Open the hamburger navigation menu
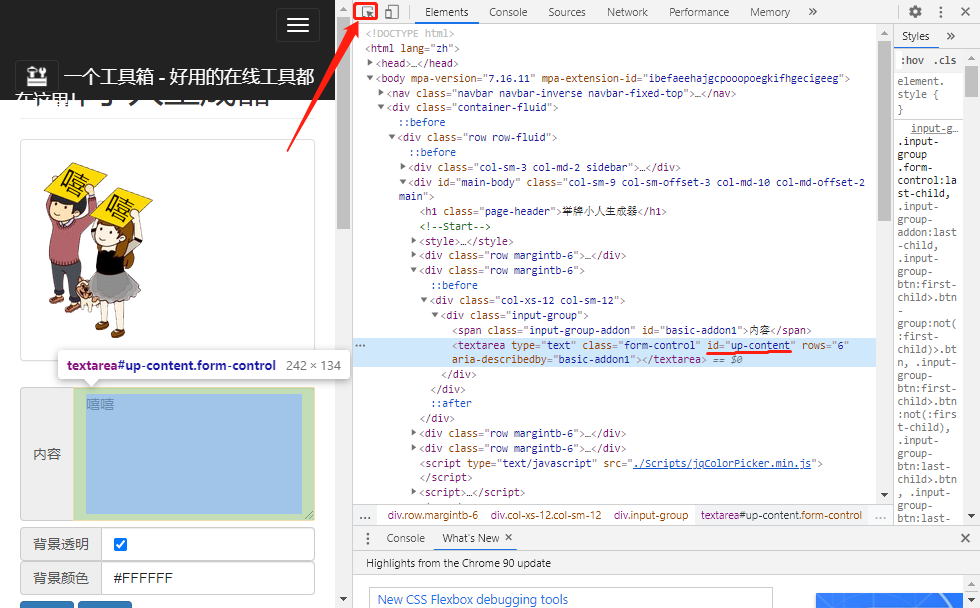 (298, 26)
